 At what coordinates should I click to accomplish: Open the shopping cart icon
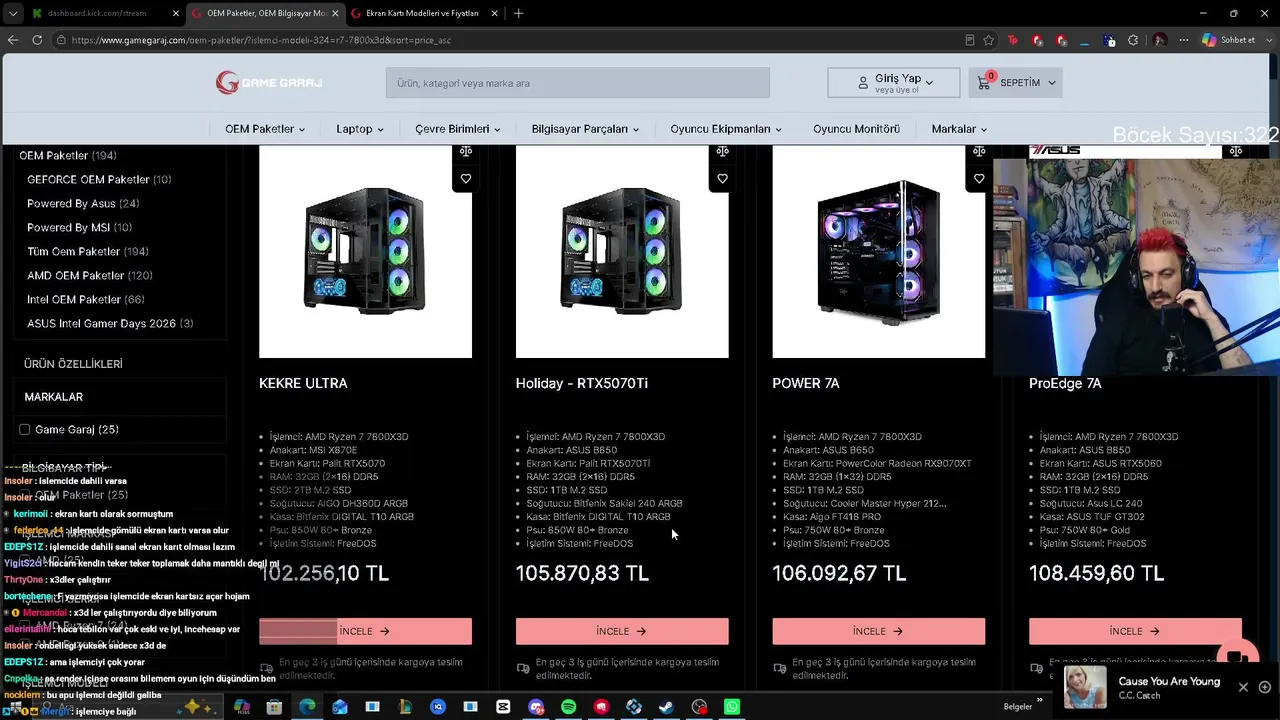pos(984,83)
